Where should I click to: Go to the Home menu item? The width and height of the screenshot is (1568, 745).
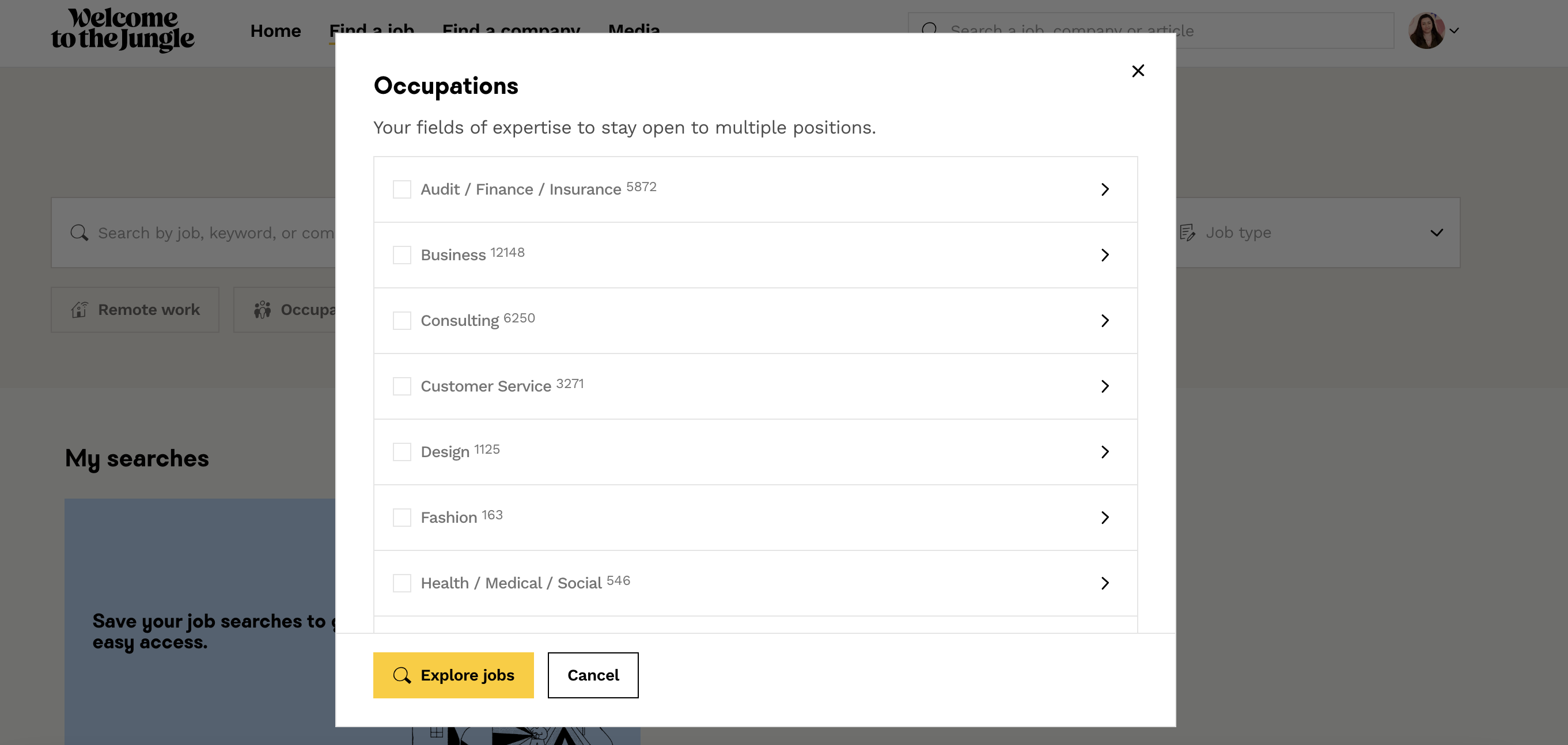[275, 31]
